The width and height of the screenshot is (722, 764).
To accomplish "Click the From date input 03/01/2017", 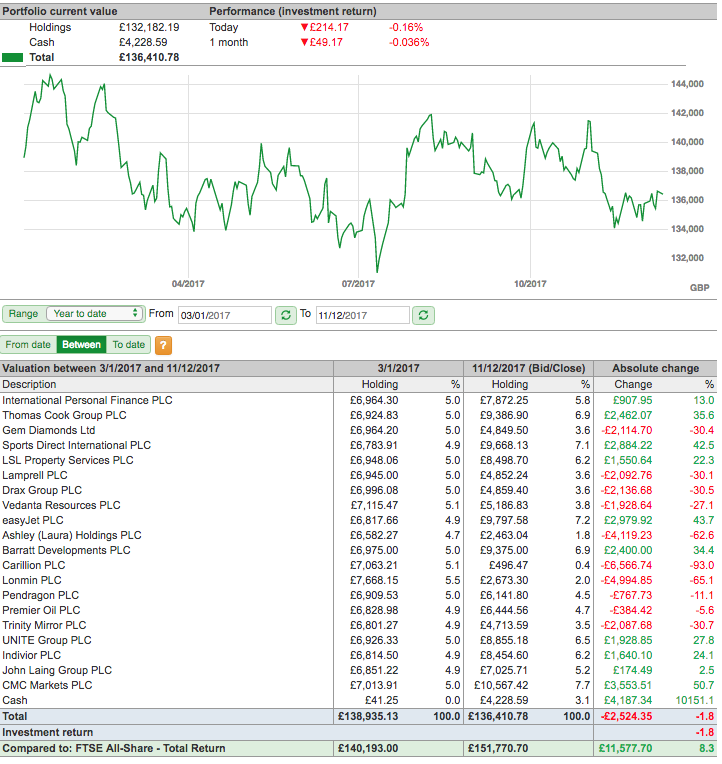I will (225, 315).
